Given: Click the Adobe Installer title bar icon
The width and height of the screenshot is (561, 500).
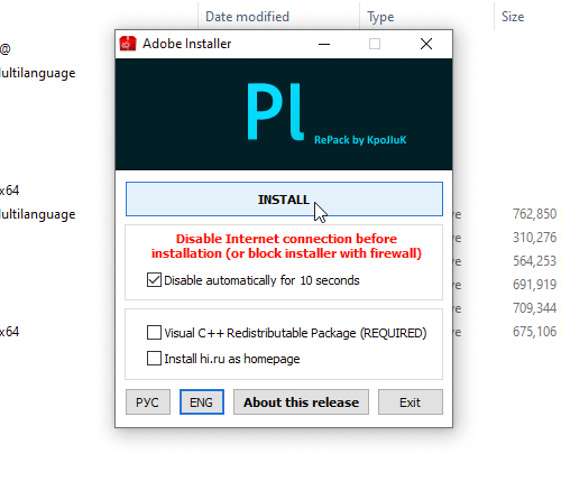Looking at the screenshot, I should click(128, 44).
